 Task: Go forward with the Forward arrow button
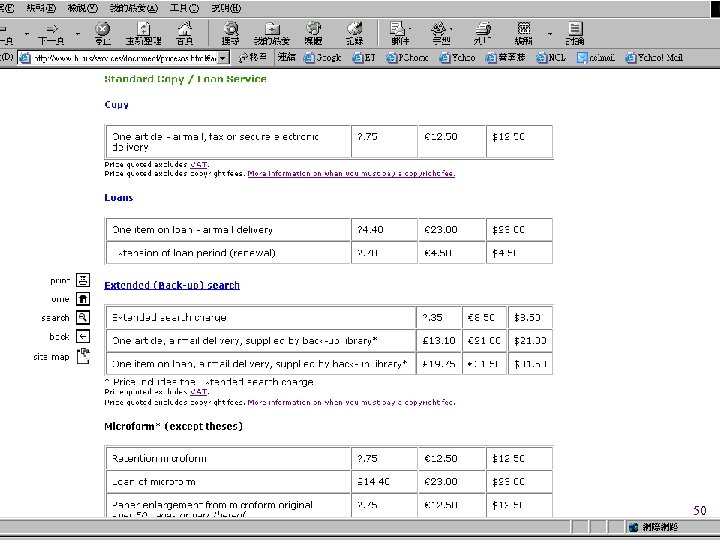click(51, 34)
